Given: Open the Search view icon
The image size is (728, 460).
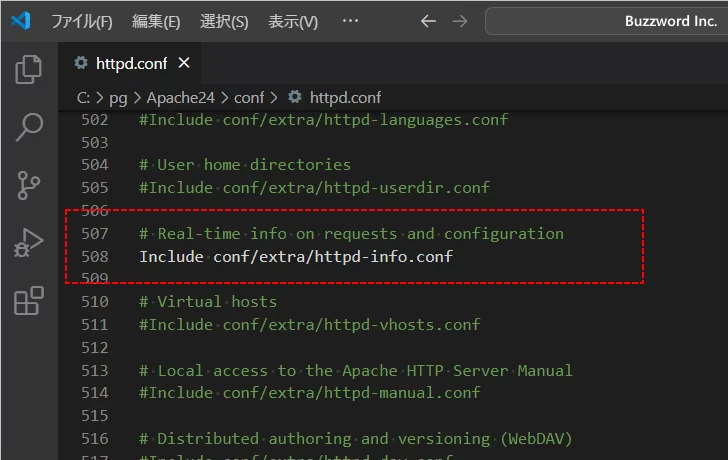Looking at the screenshot, I should [x=29, y=127].
